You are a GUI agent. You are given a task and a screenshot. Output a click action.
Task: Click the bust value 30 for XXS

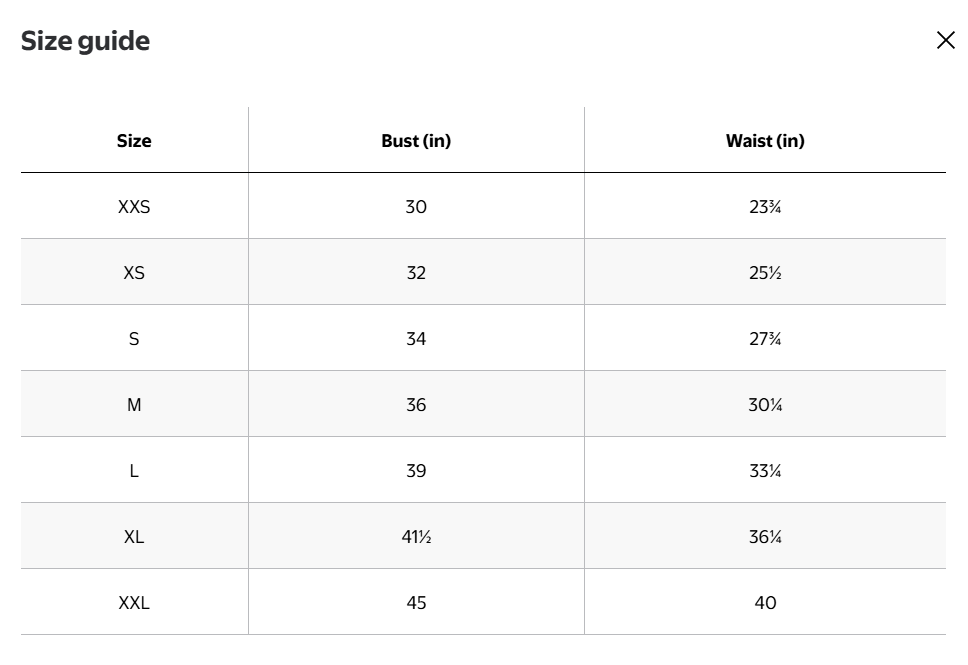coord(416,207)
